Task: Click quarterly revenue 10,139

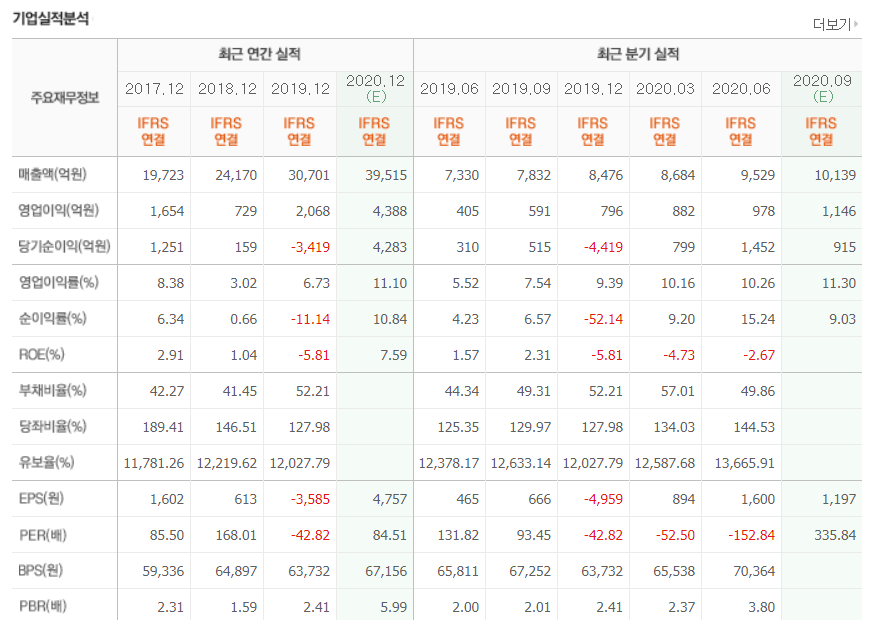Action: (x=835, y=175)
